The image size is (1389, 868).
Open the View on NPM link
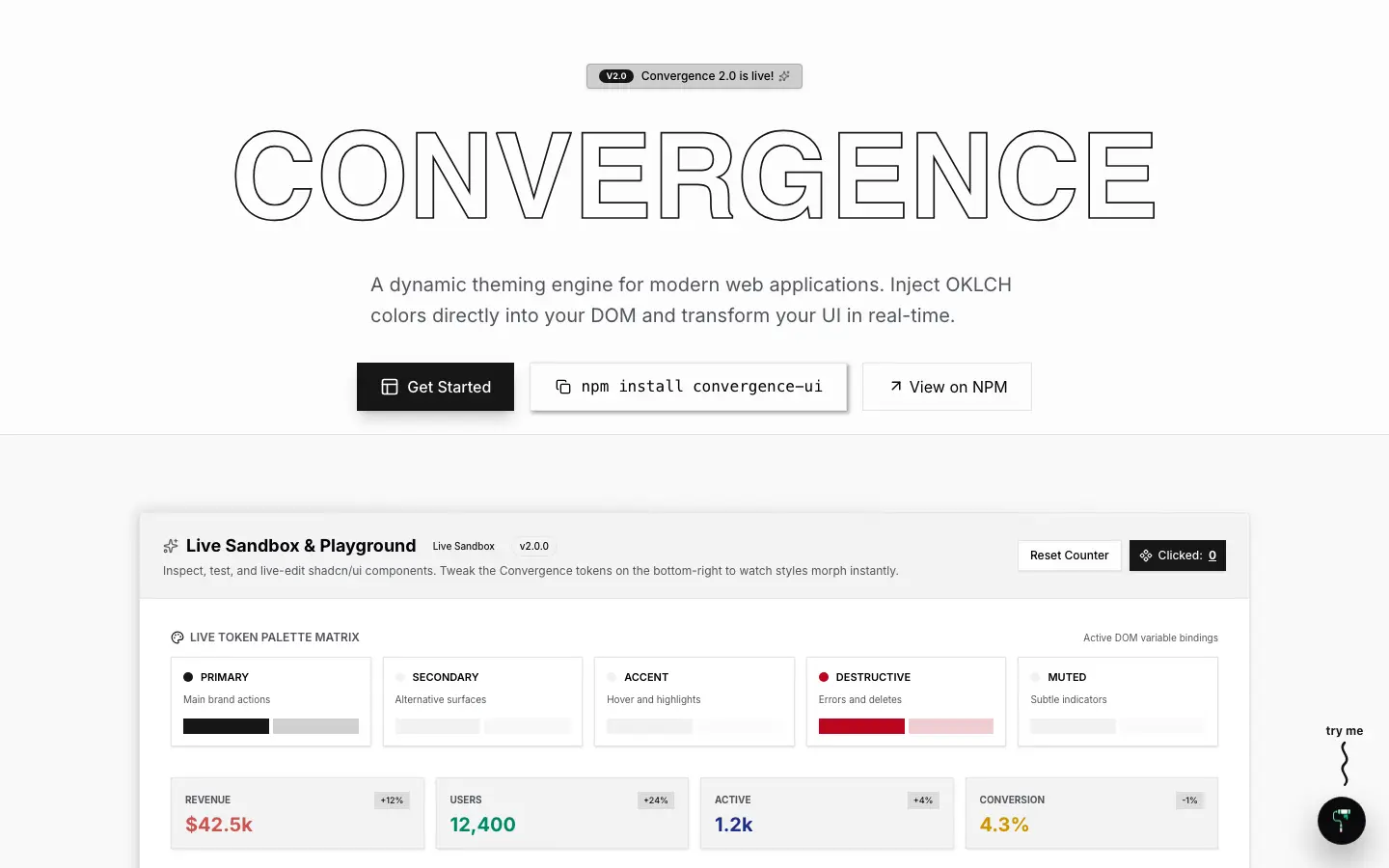(947, 387)
